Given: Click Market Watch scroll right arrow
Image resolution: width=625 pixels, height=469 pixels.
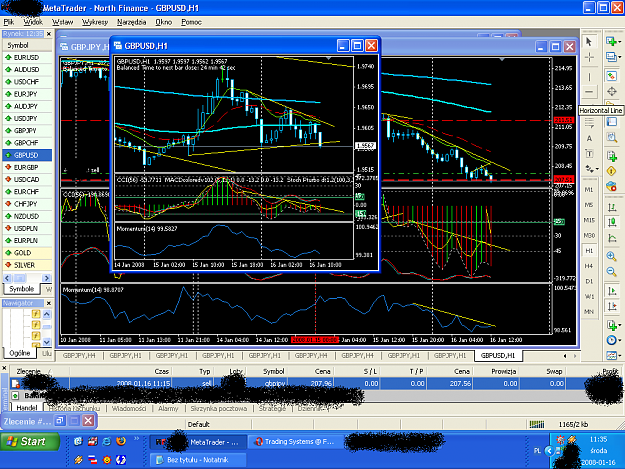Looking at the screenshot, I should 47,278.
